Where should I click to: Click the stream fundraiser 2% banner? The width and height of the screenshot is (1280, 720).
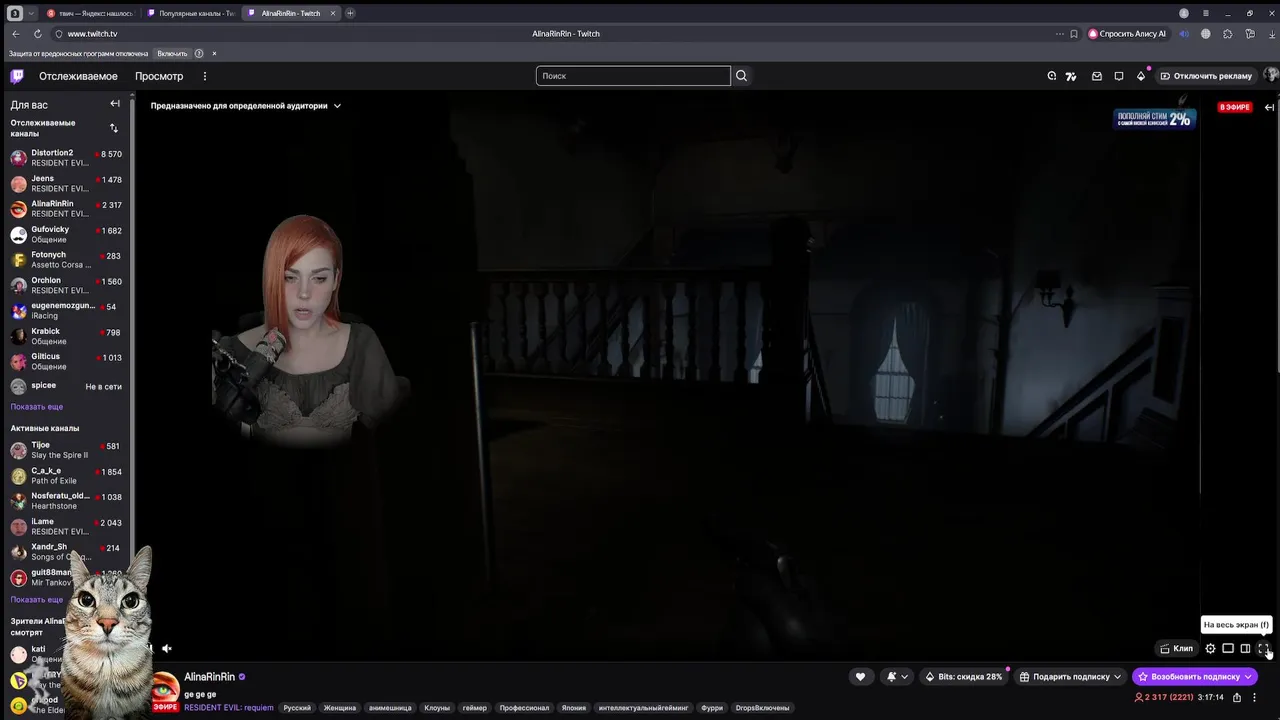coord(1154,118)
